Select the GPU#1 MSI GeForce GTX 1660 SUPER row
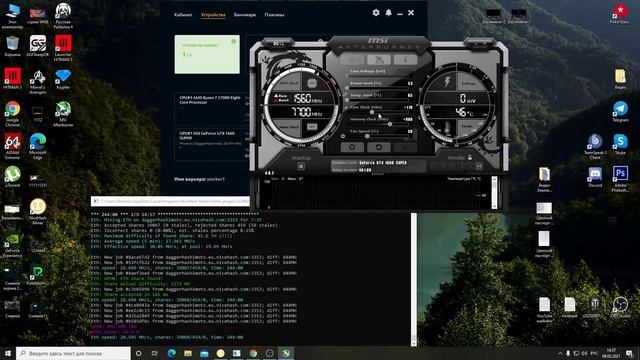The image size is (640, 360). [212, 143]
